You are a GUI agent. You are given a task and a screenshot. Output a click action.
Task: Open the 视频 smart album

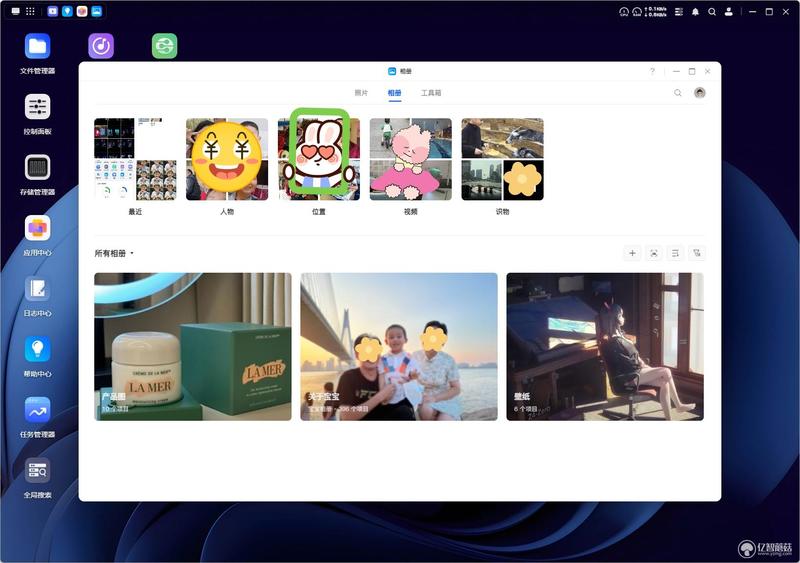click(411, 159)
